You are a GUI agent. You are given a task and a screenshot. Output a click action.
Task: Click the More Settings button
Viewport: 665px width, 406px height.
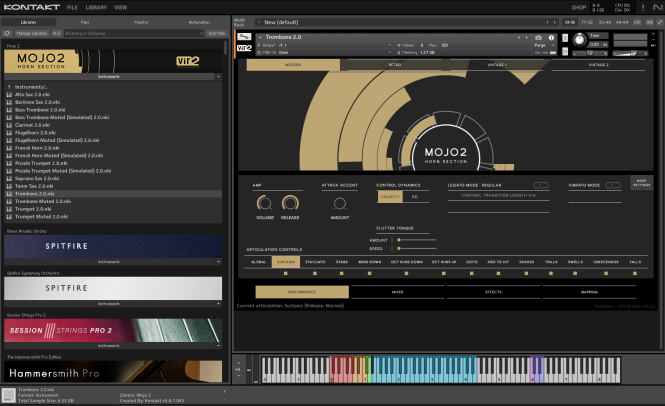click(x=641, y=183)
